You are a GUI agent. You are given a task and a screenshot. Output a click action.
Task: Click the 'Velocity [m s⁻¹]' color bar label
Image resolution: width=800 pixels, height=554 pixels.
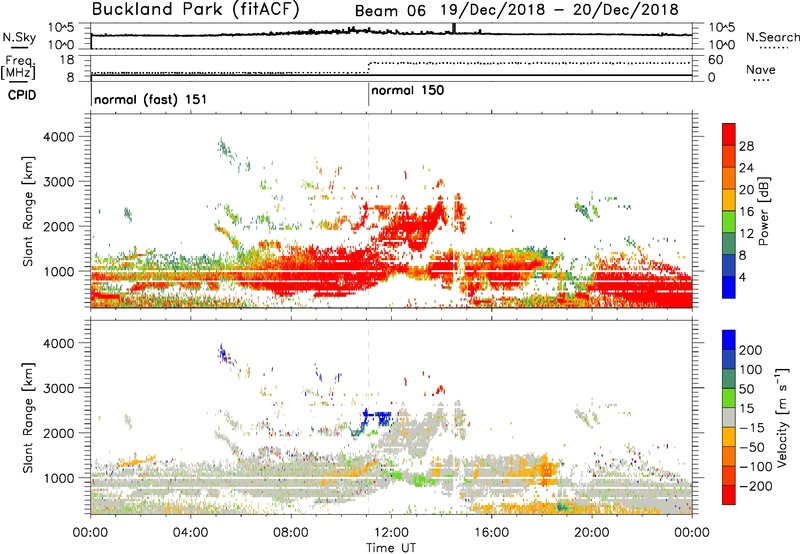[782, 417]
